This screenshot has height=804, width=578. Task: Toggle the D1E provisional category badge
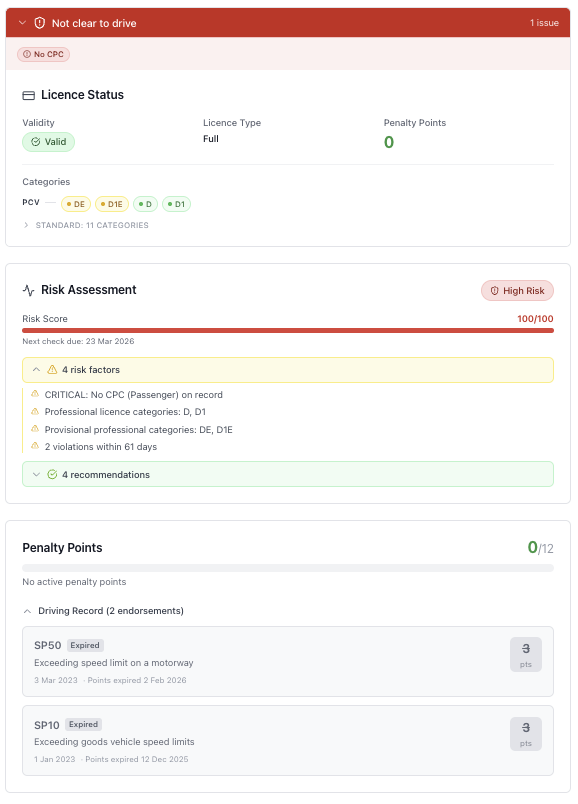point(112,203)
